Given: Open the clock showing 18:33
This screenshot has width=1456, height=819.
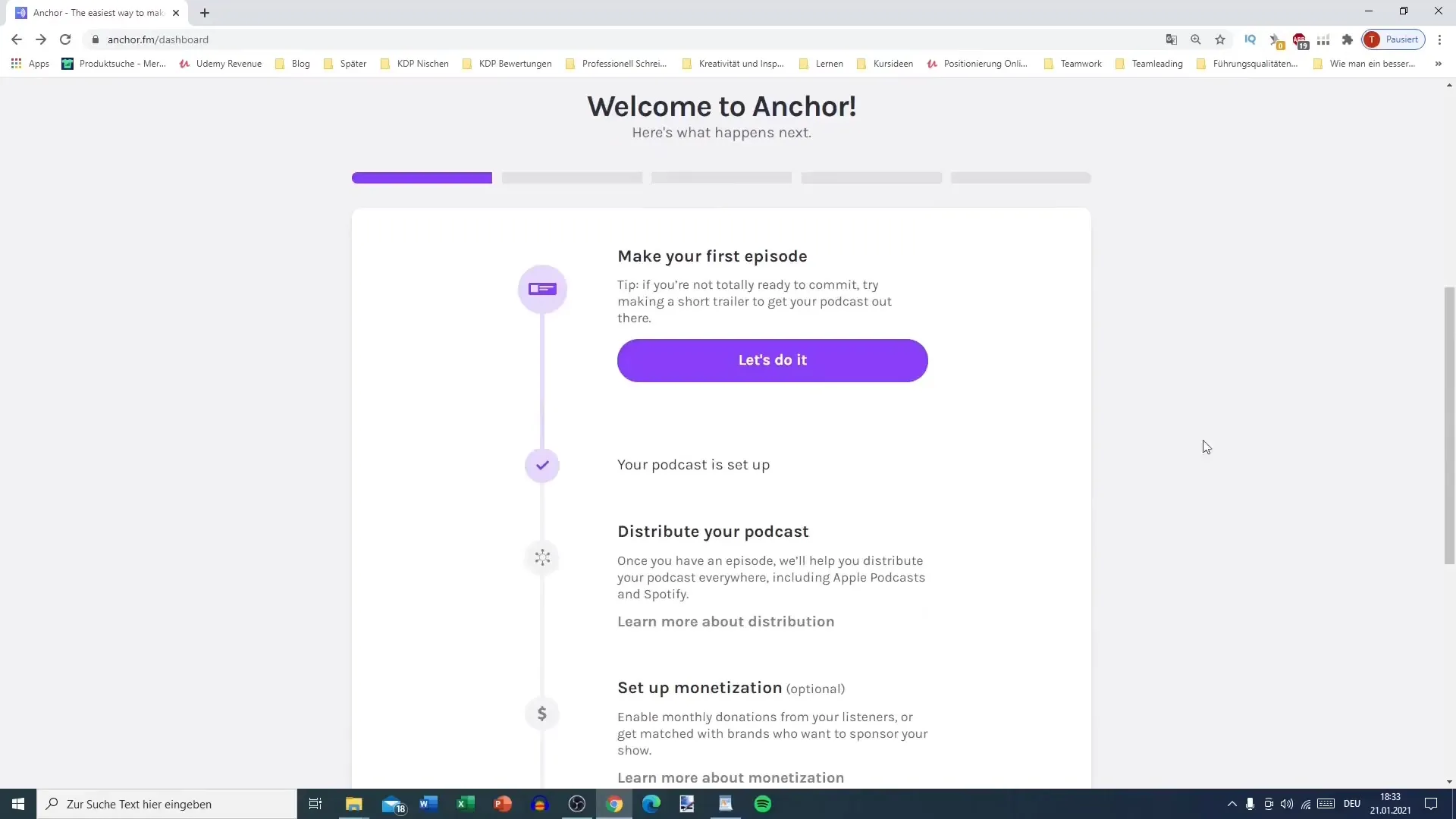Looking at the screenshot, I should (x=1390, y=804).
